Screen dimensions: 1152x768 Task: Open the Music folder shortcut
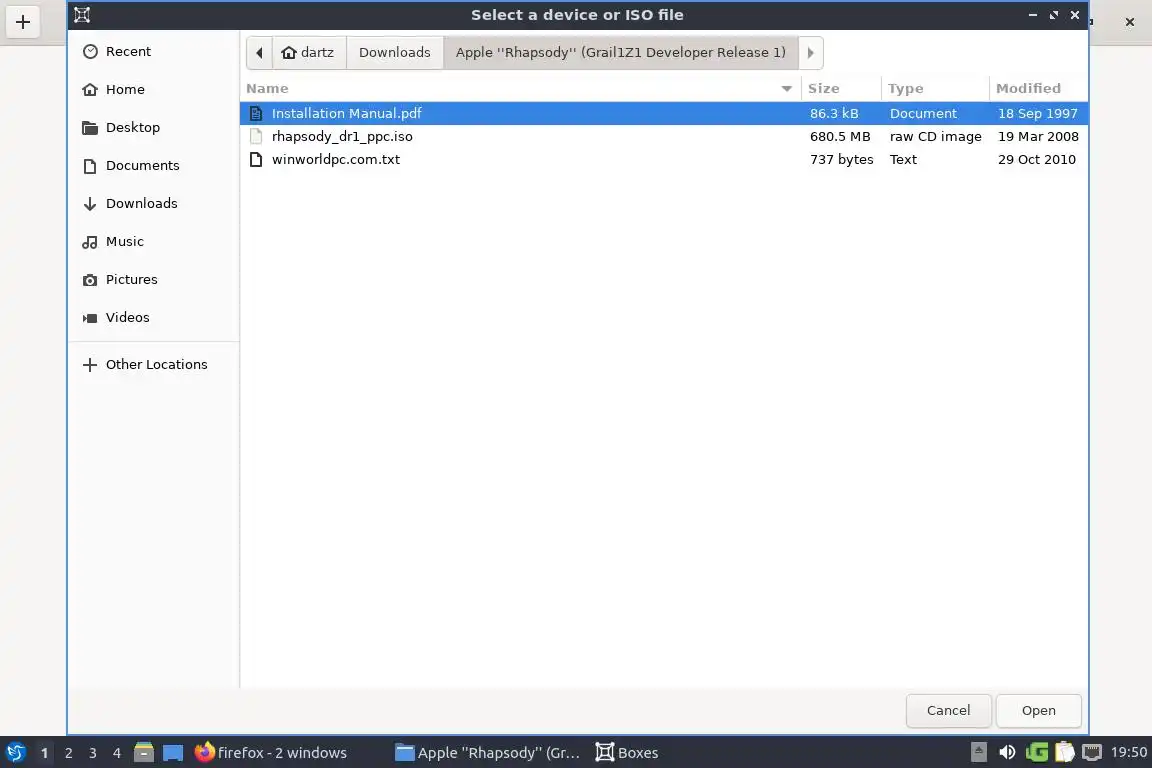(x=153, y=242)
